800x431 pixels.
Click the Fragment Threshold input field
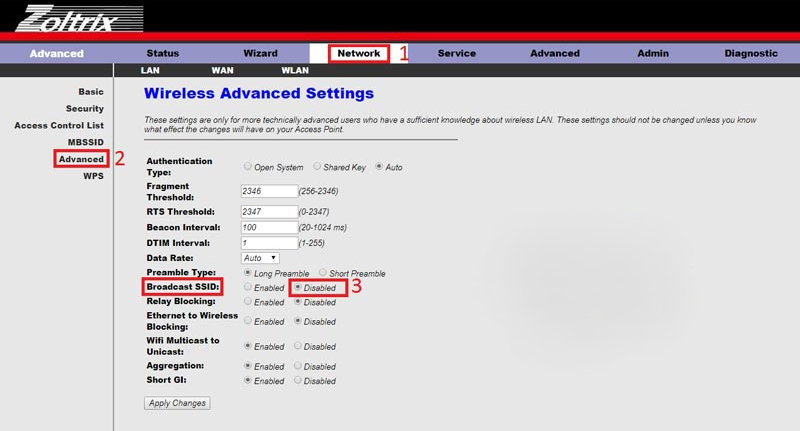pos(269,191)
